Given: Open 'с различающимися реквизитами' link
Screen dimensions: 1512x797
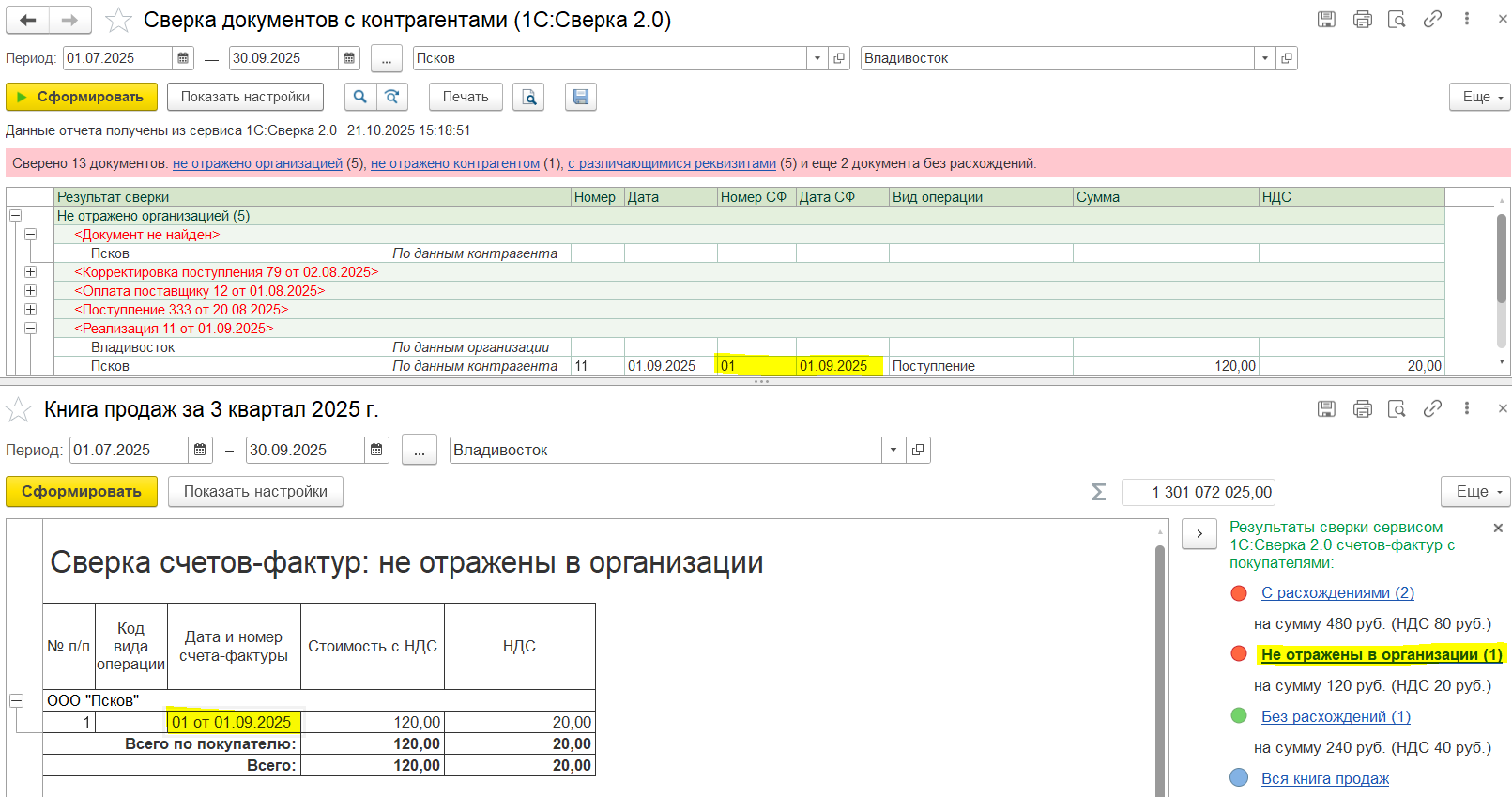Looking at the screenshot, I should click(672, 163).
